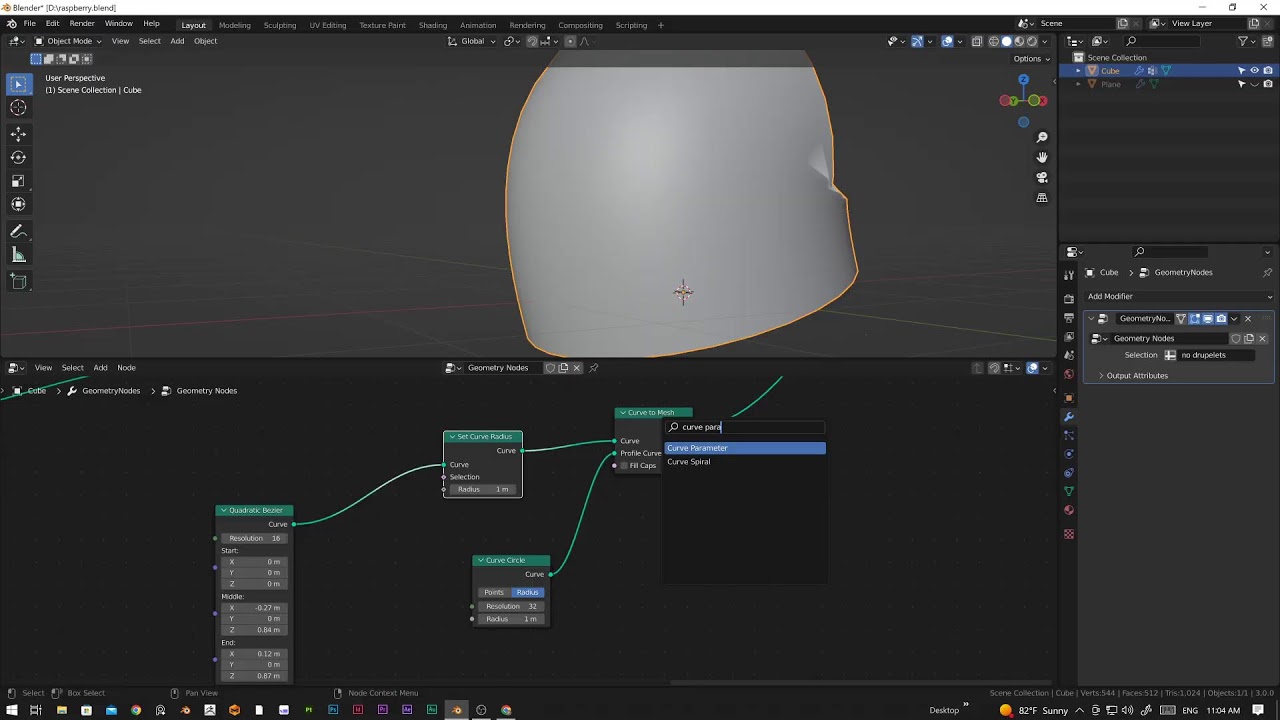Toggle snapping magnet in viewport header
1280x720 pixels.
(532, 41)
